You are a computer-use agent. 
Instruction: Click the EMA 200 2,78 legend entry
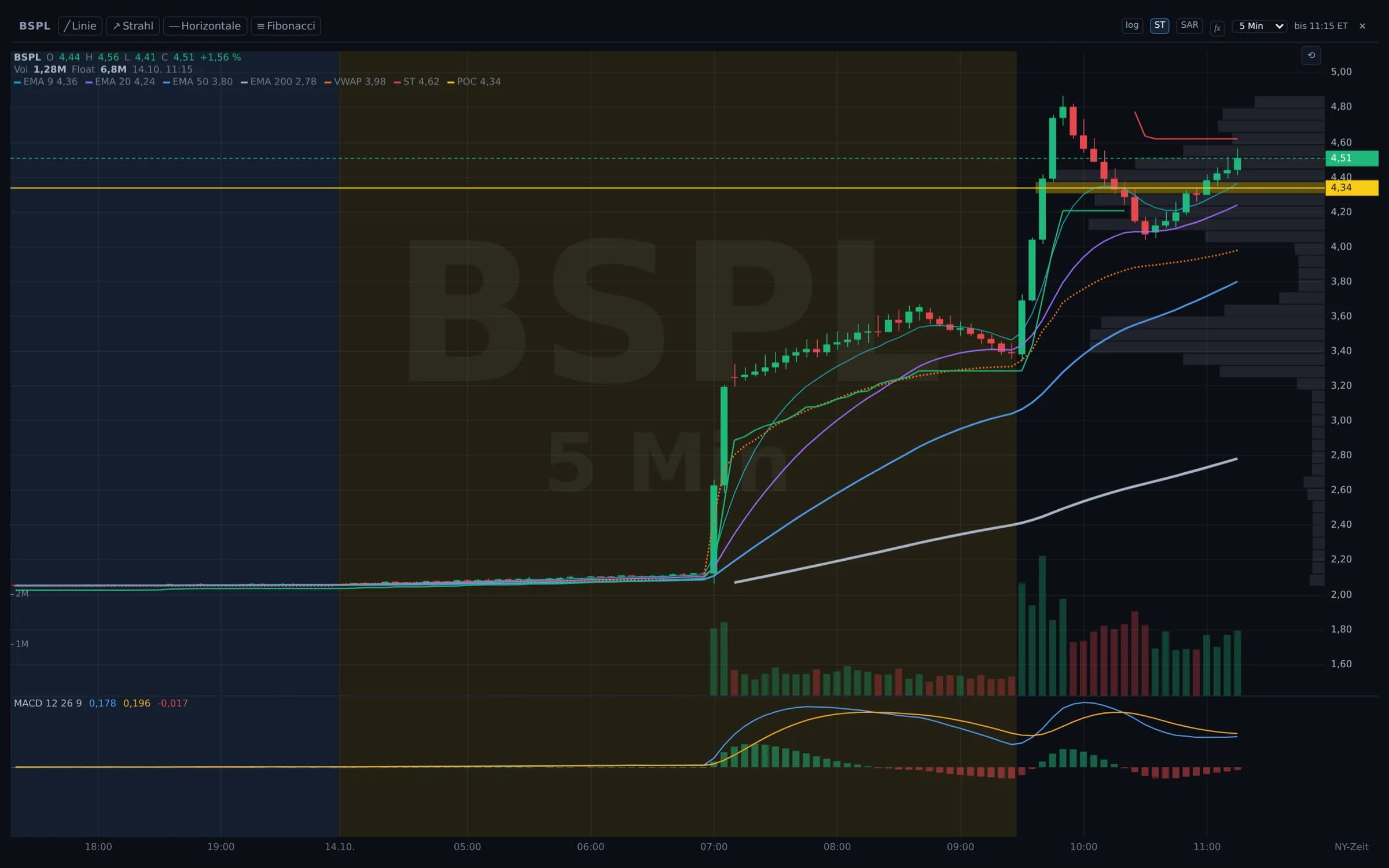(278, 82)
